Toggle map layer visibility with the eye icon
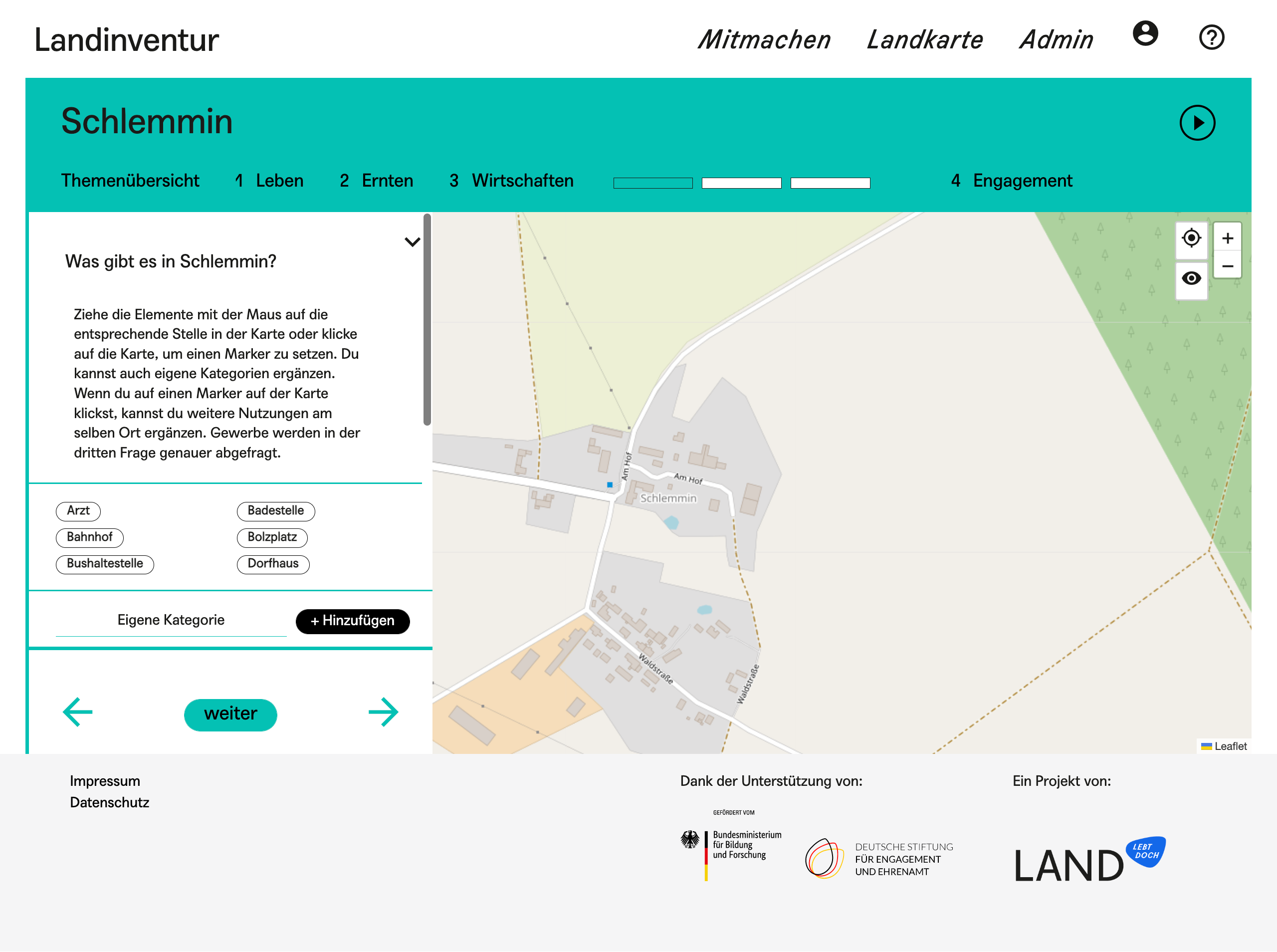This screenshot has height=952, width=1277. 1191,279
